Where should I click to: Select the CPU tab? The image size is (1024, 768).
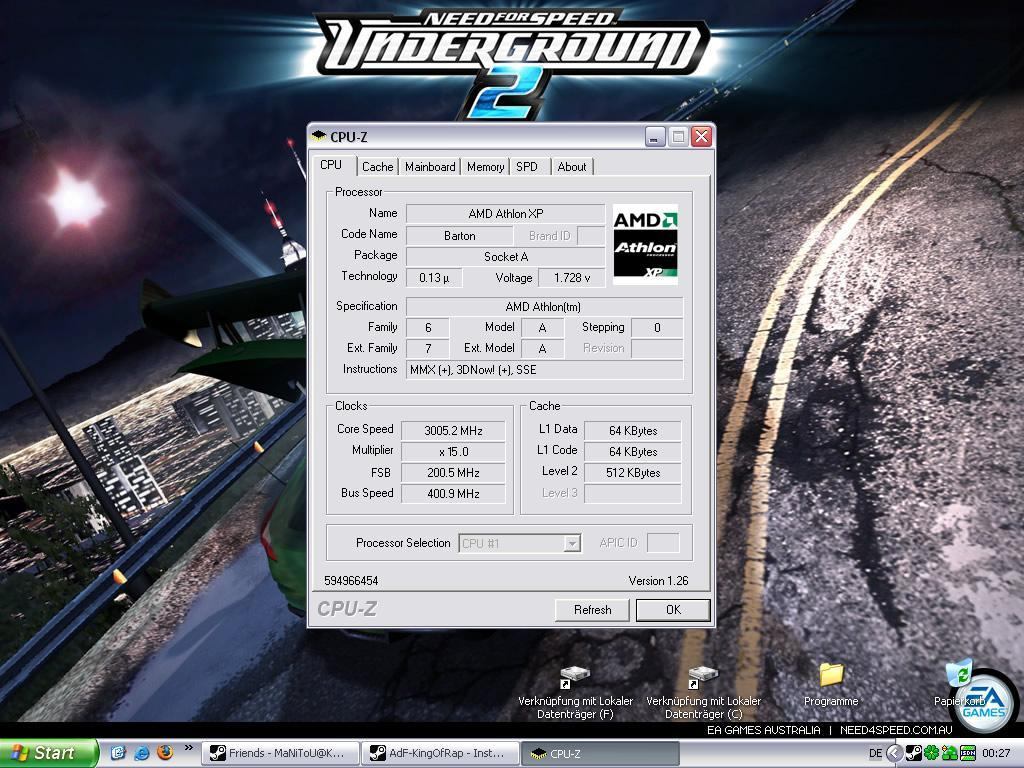(332, 165)
